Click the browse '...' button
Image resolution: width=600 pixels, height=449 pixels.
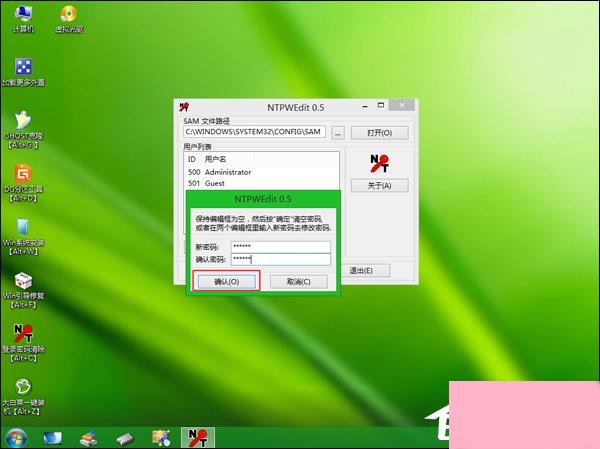338,133
